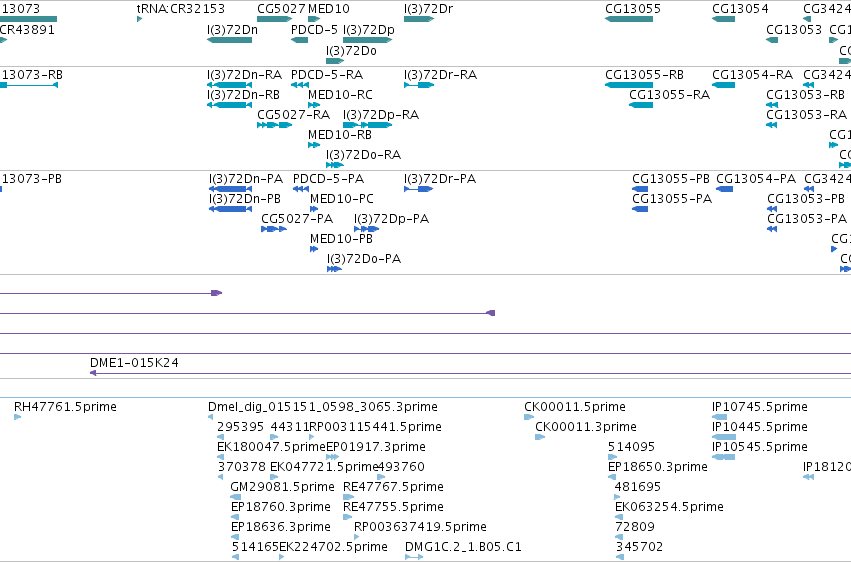Click the tRNA:CR32153 gene label

[x=181, y=9]
